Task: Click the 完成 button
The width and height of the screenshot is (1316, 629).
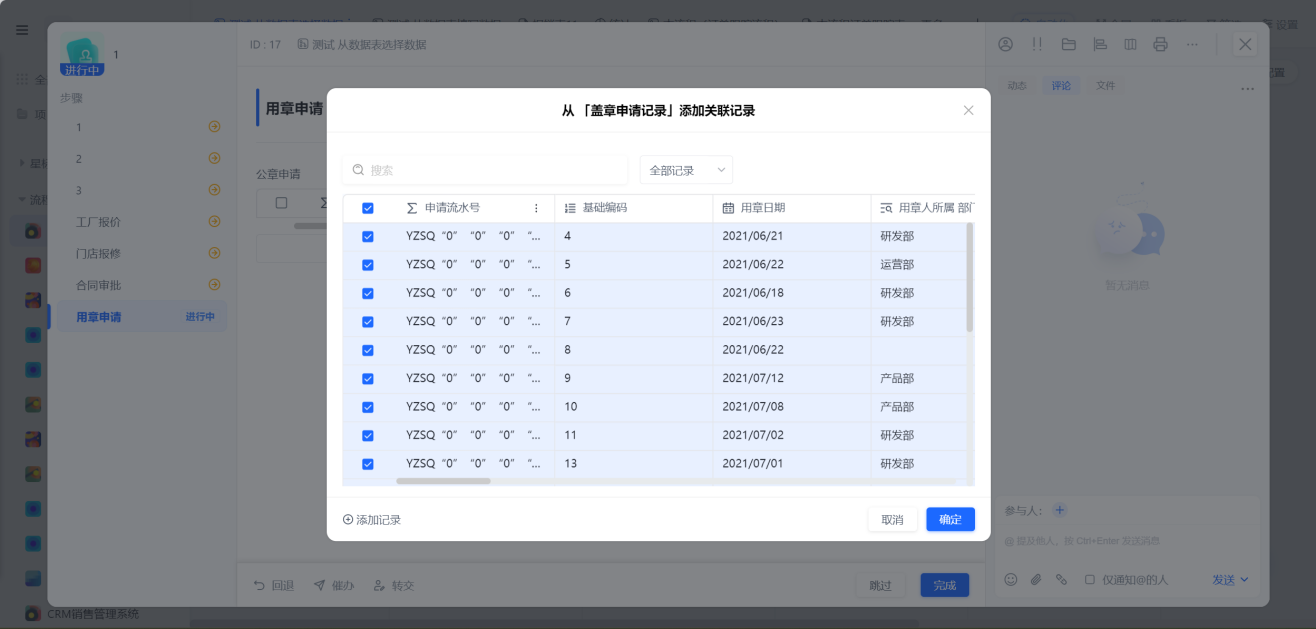Action: [x=945, y=585]
